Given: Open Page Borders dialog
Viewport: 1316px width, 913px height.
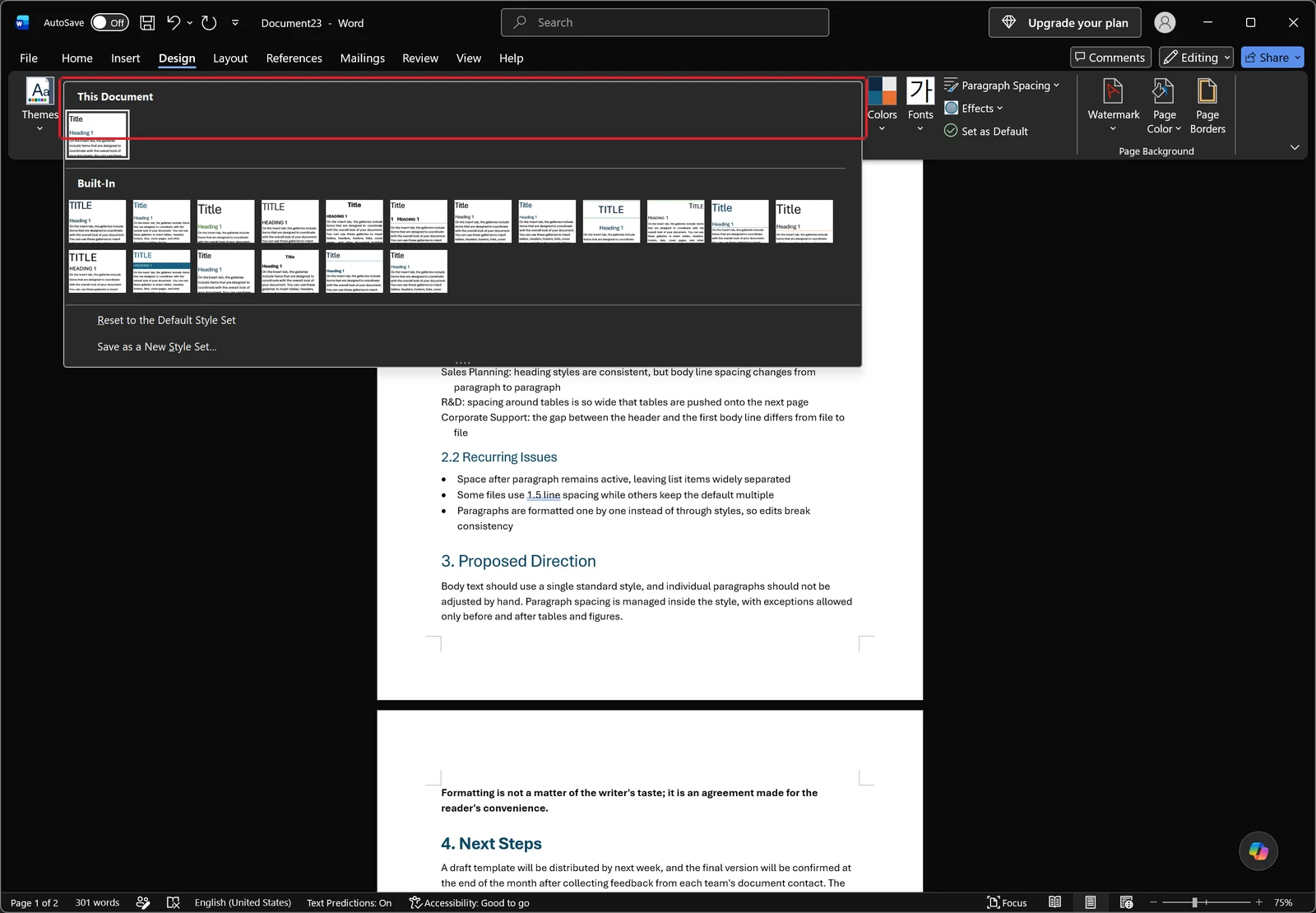Looking at the screenshot, I should point(1207,104).
